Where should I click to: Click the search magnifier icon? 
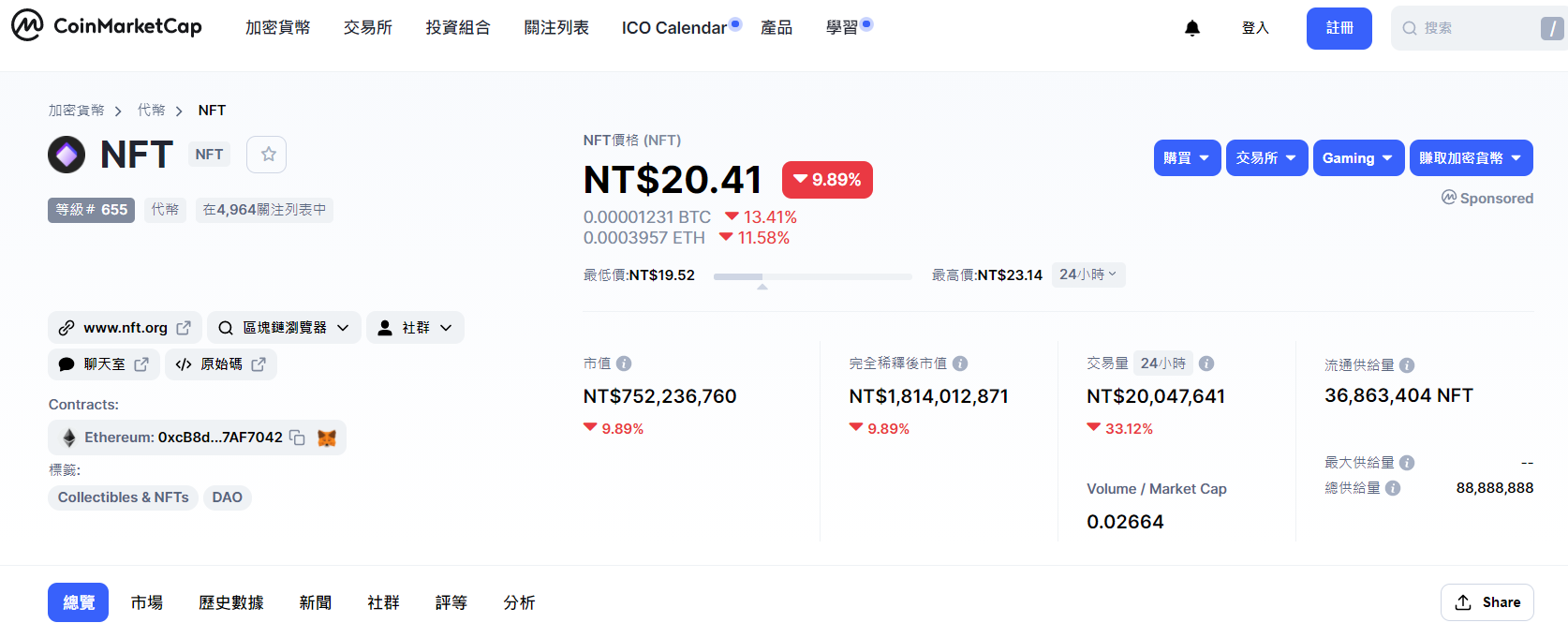click(x=1409, y=28)
